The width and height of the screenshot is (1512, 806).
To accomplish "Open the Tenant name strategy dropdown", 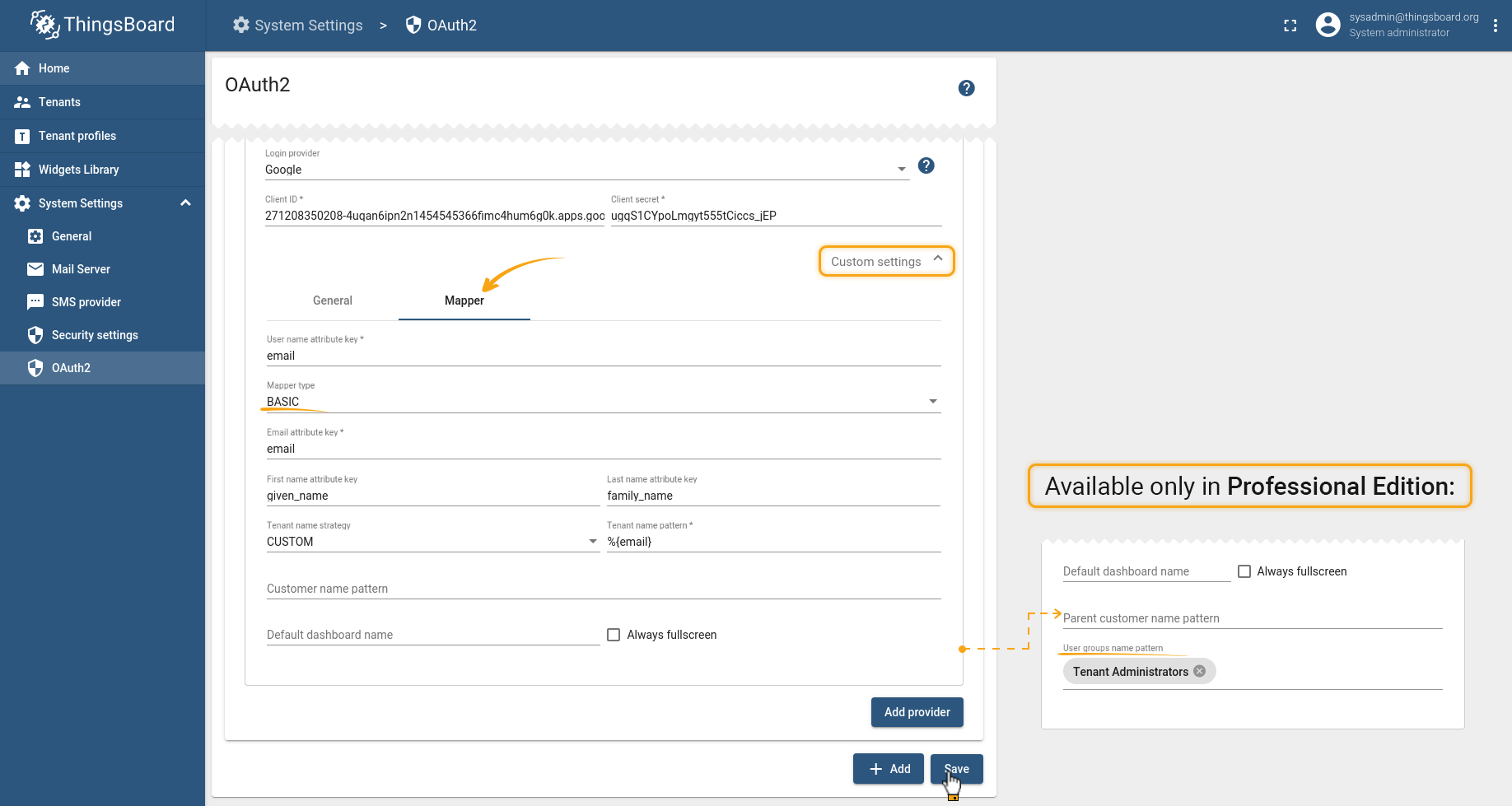I will point(432,542).
